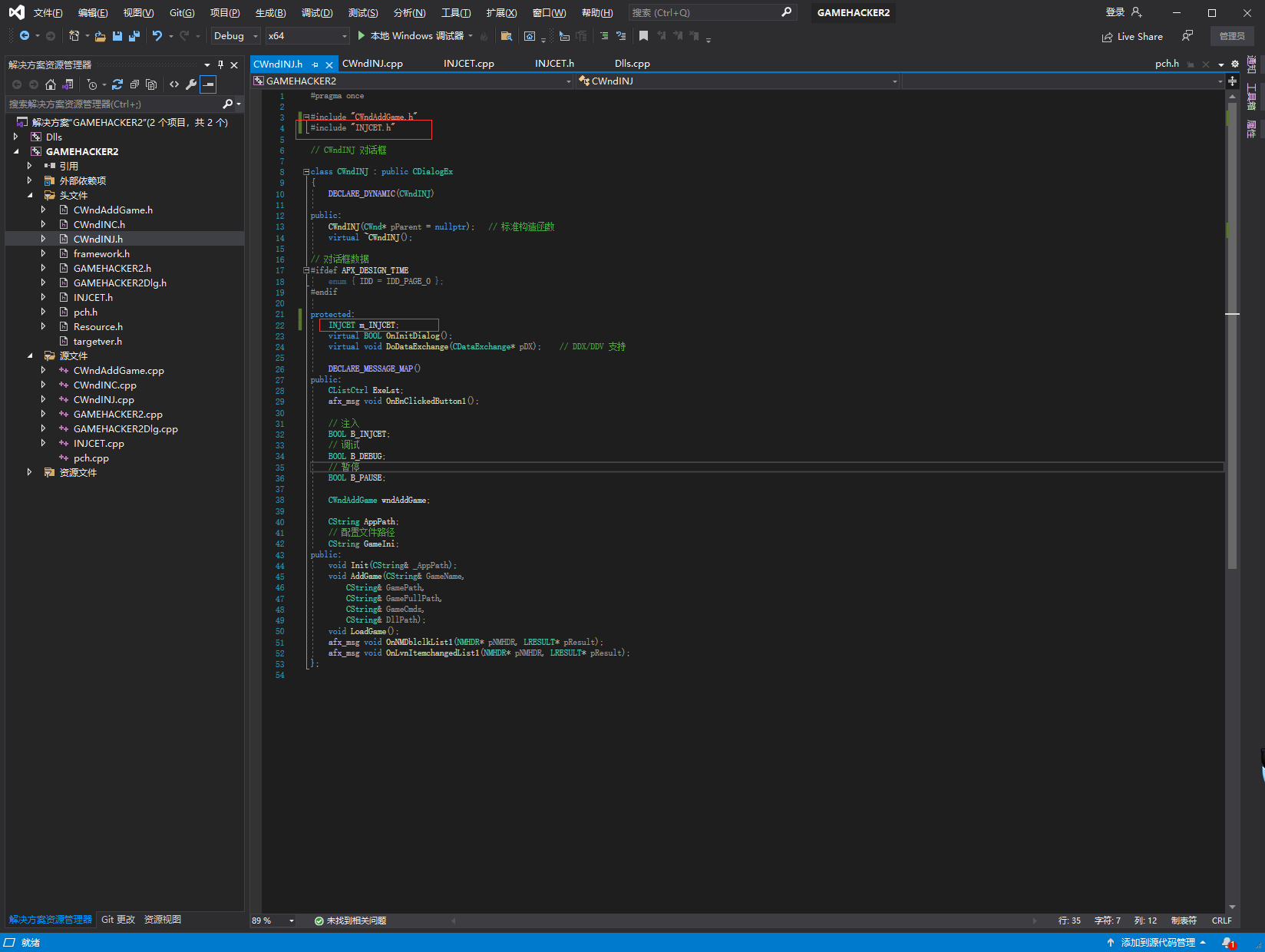The height and width of the screenshot is (952, 1265).
Task: Click the collapse all icon in Solution Explorer
Action: click(134, 84)
